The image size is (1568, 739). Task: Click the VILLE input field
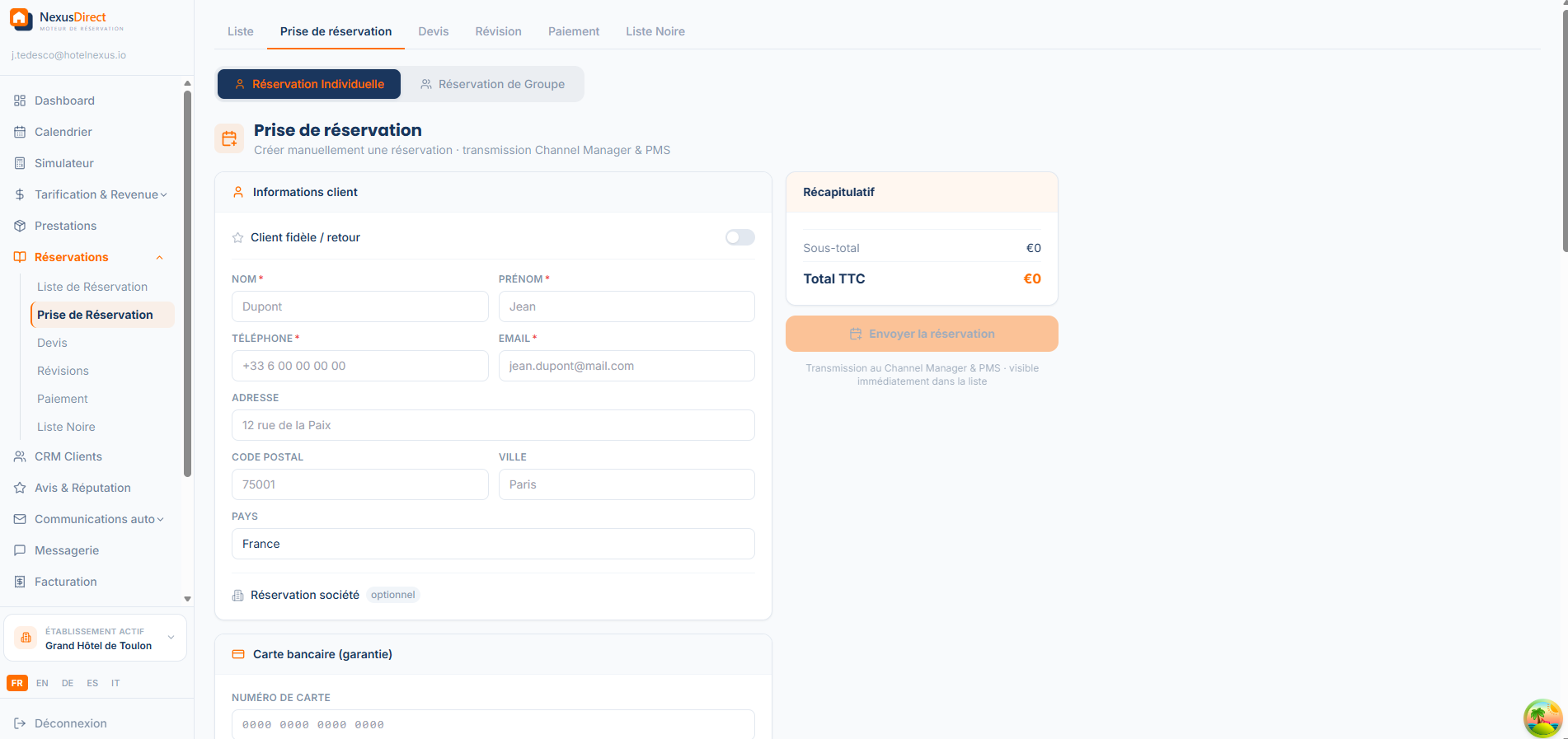(x=627, y=484)
